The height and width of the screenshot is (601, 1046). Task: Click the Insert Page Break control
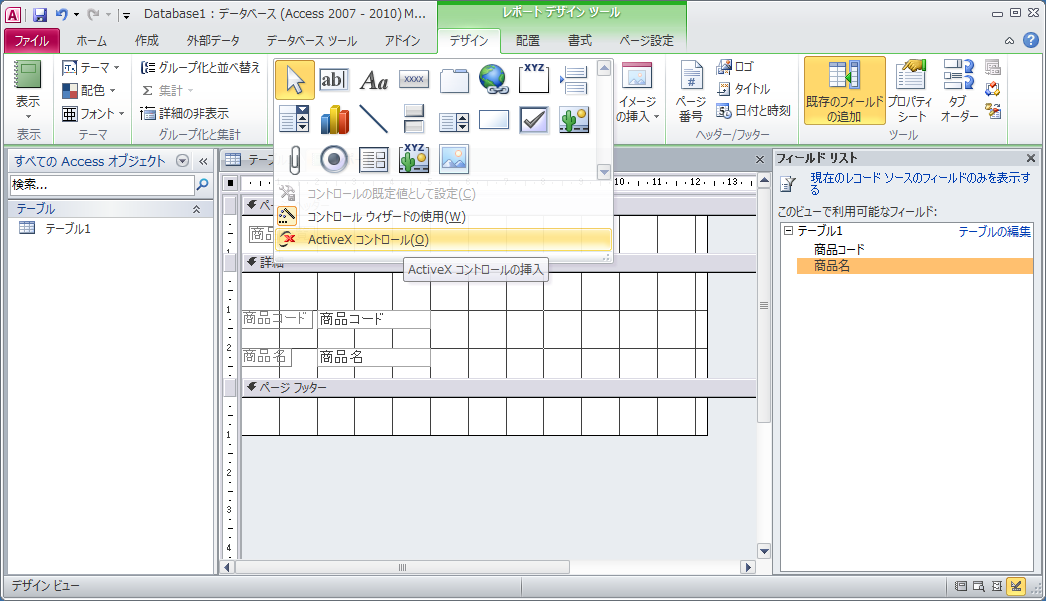tap(574, 80)
